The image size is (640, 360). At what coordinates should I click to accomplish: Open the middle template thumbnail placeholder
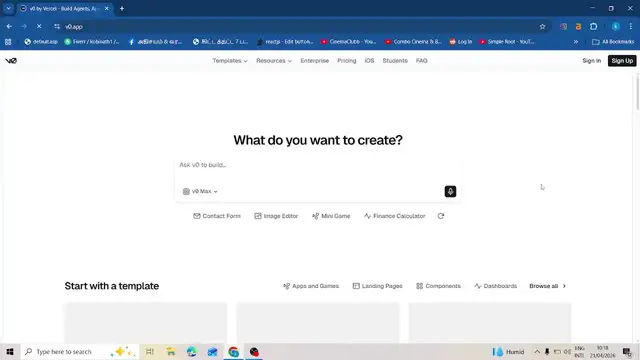coord(318,322)
